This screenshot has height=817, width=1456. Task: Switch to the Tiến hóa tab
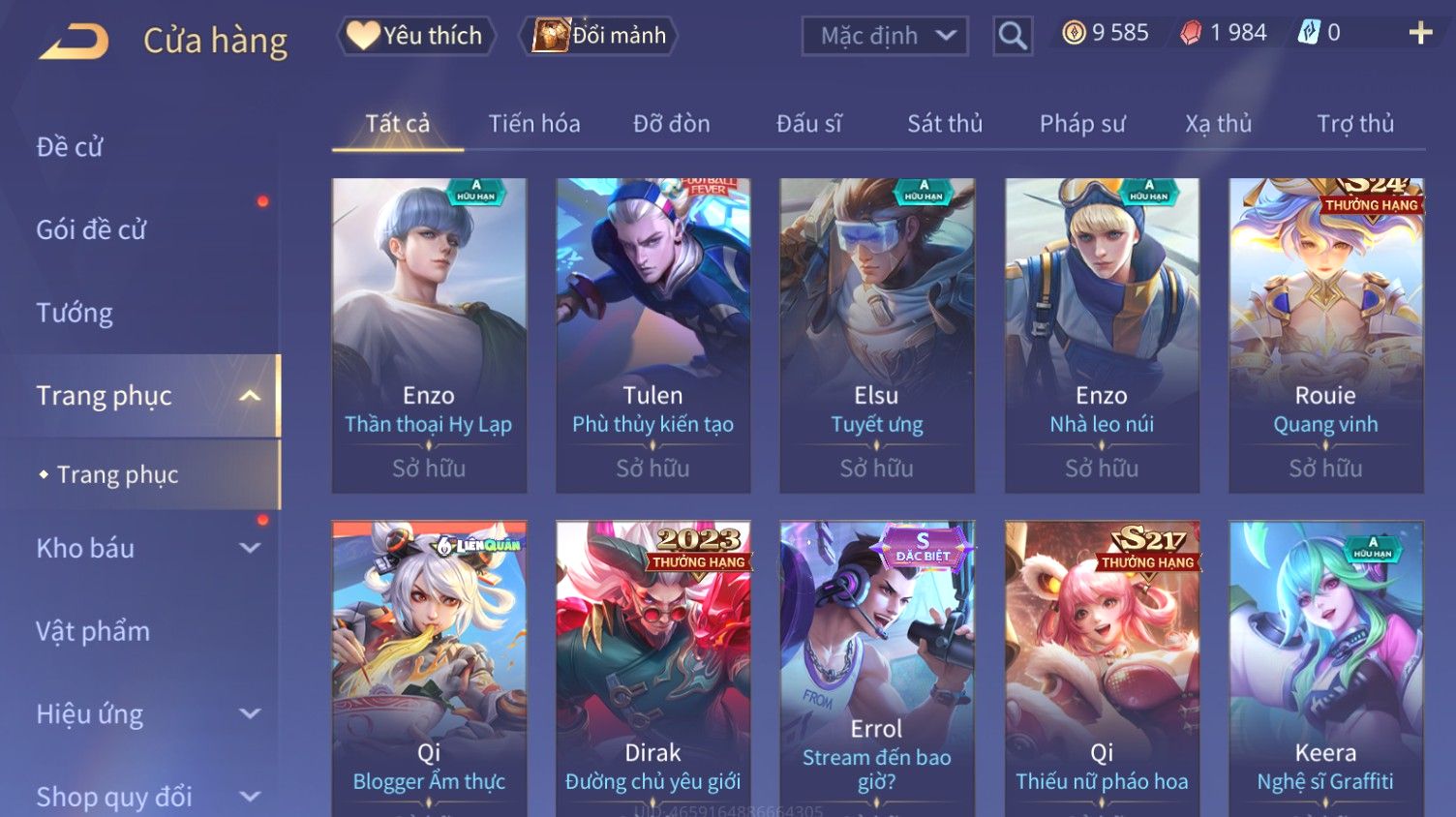click(534, 124)
